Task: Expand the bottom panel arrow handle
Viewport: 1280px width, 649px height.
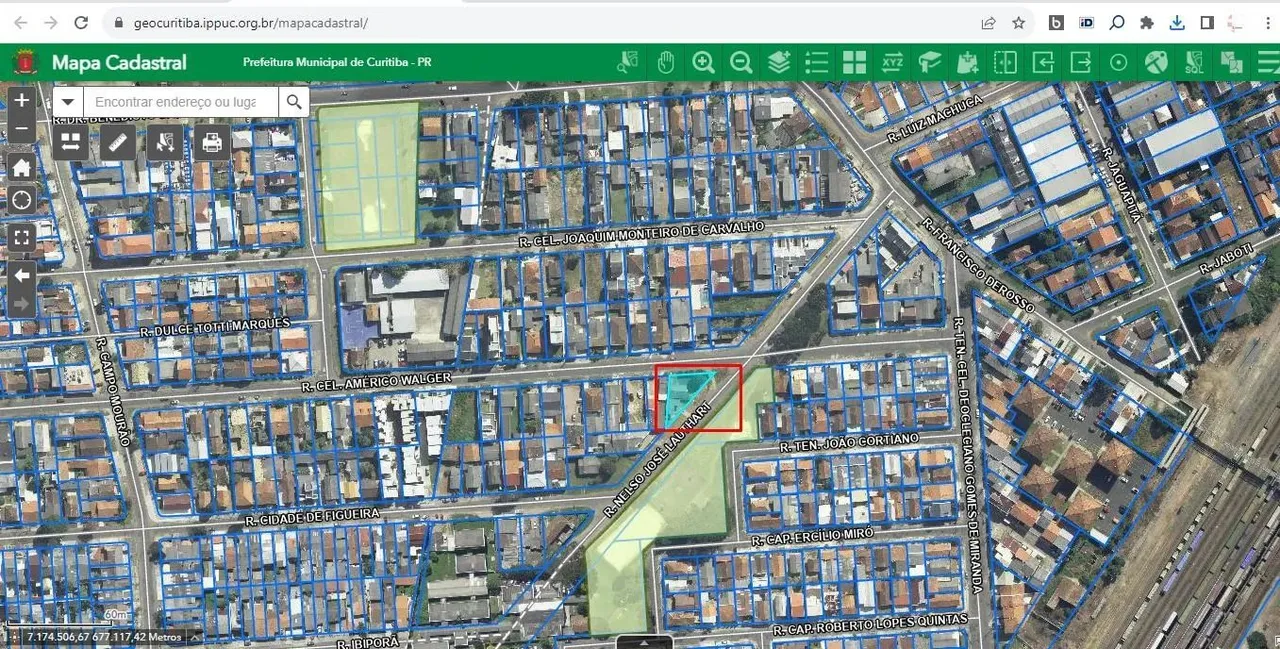Action: [x=644, y=641]
